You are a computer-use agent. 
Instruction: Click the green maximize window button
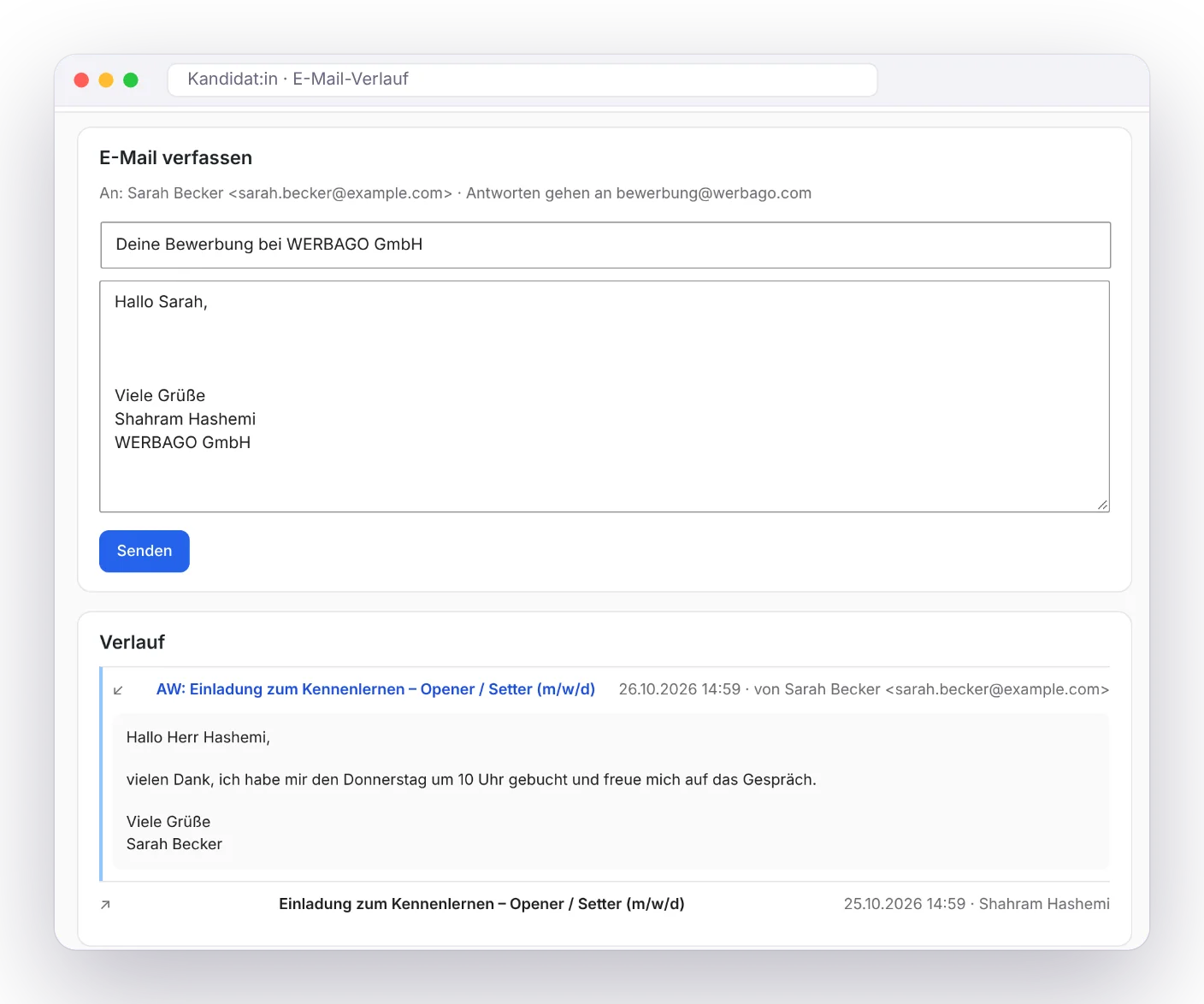point(131,80)
